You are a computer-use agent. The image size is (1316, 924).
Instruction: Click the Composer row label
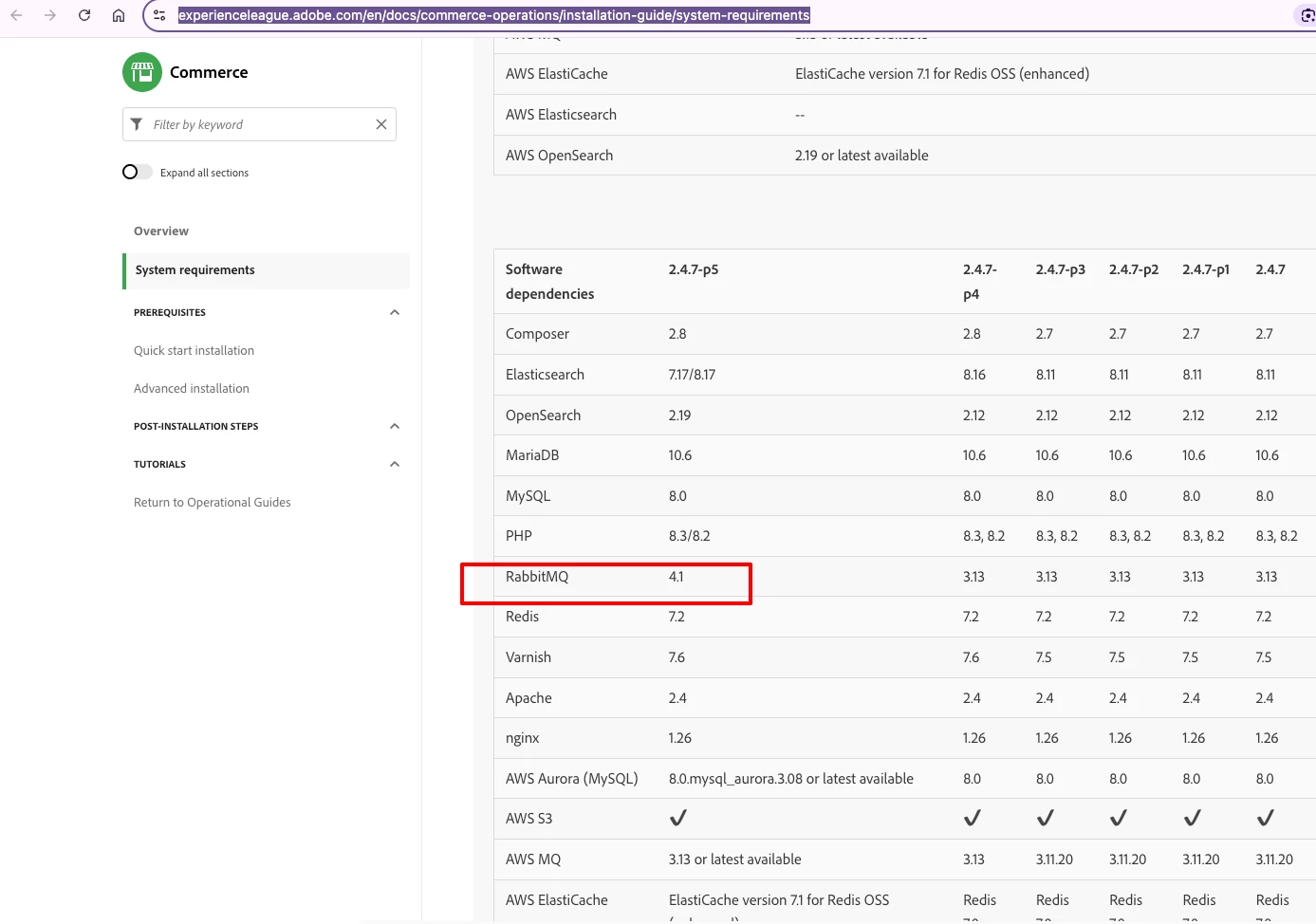click(537, 334)
